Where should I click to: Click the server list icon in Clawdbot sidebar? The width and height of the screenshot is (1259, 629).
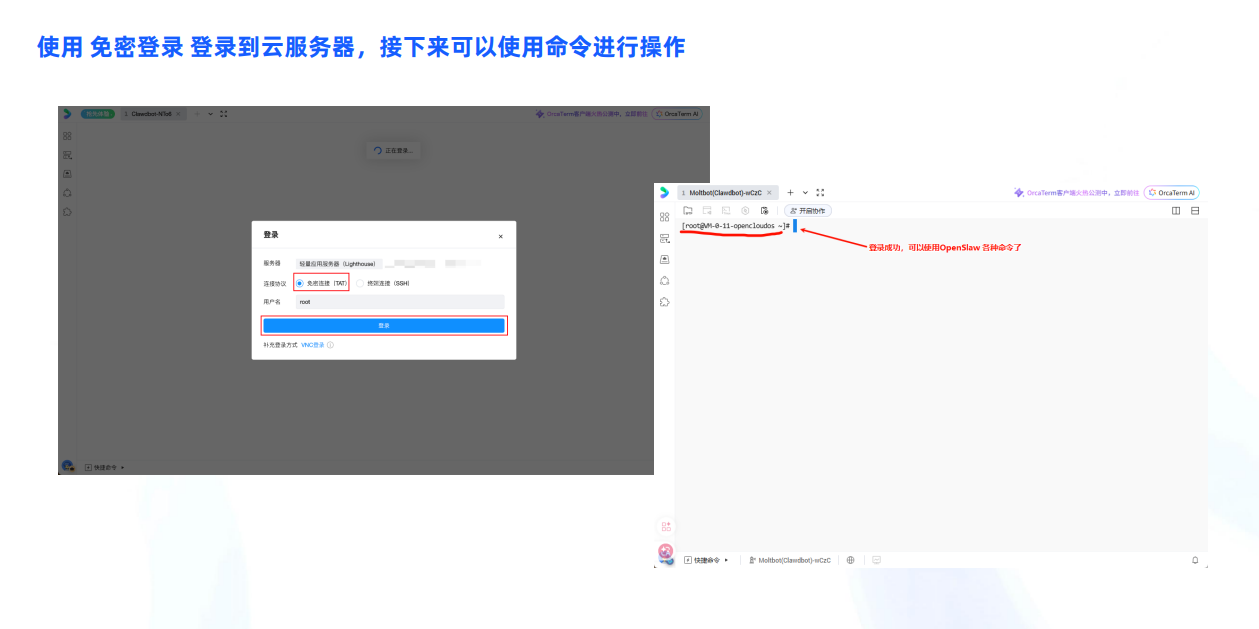click(67, 155)
